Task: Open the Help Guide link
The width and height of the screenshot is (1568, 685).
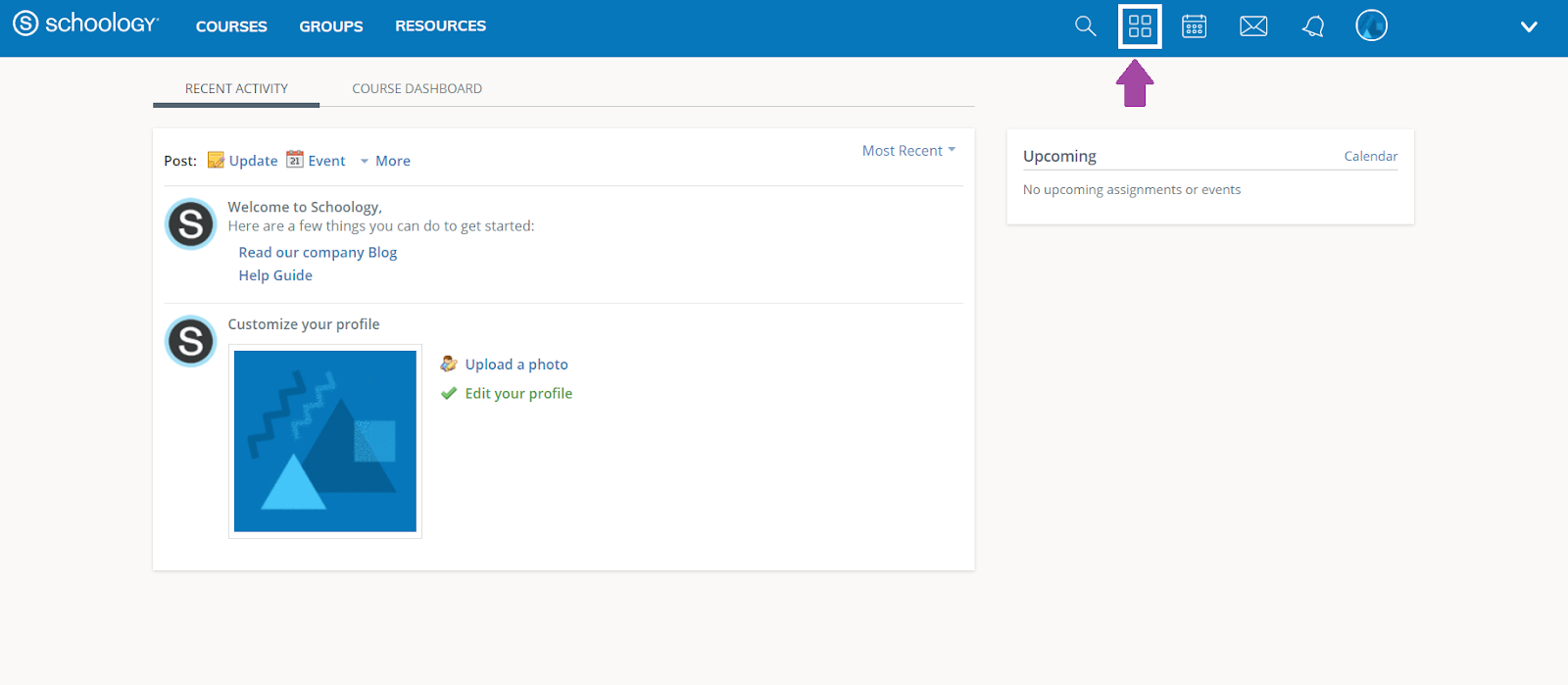Action: click(x=275, y=275)
